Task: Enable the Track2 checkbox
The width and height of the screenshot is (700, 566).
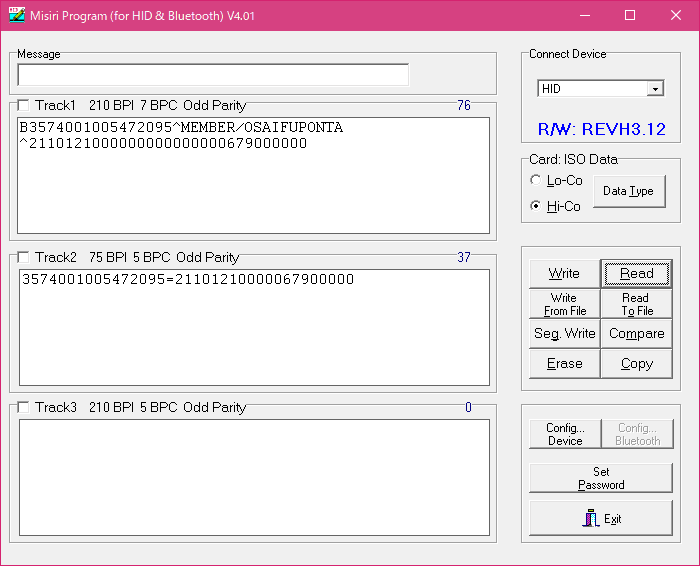Action: pos(24,258)
